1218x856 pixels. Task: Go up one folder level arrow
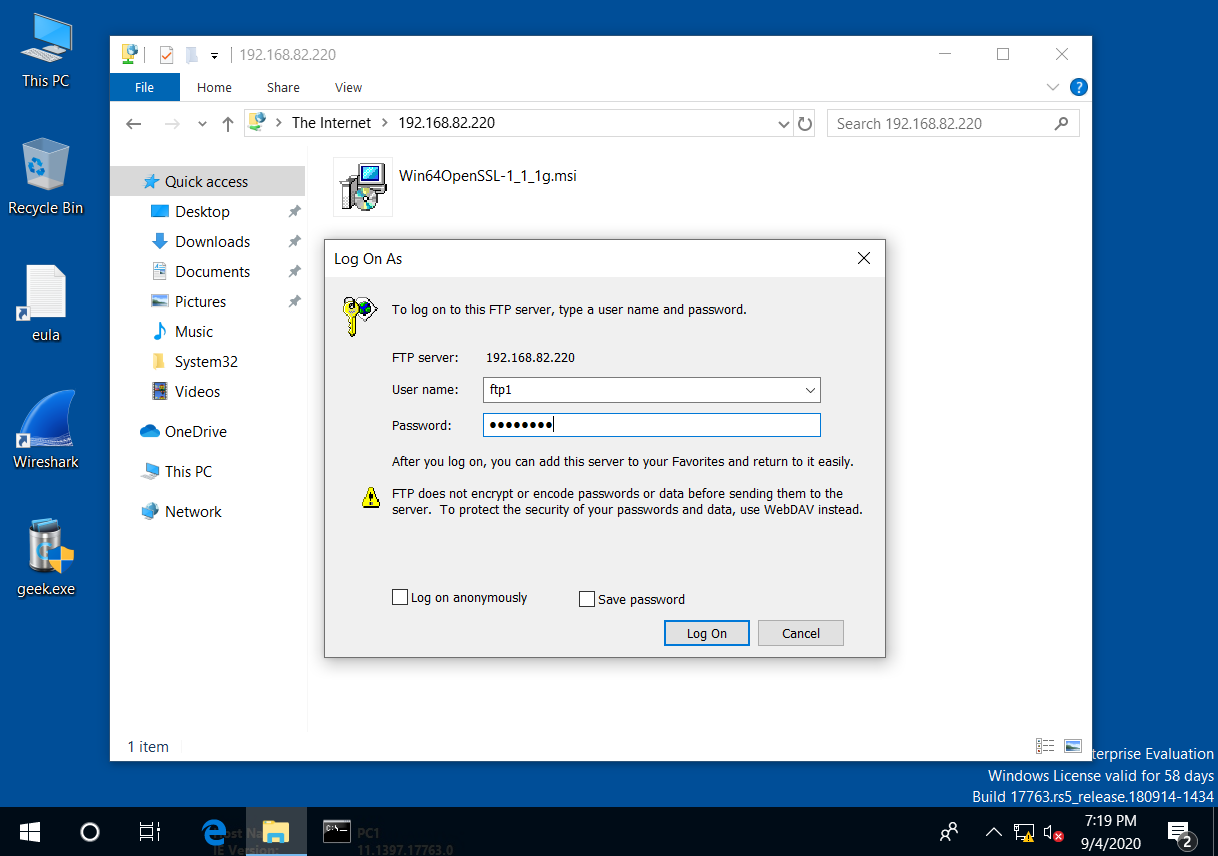[x=228, y=124]
